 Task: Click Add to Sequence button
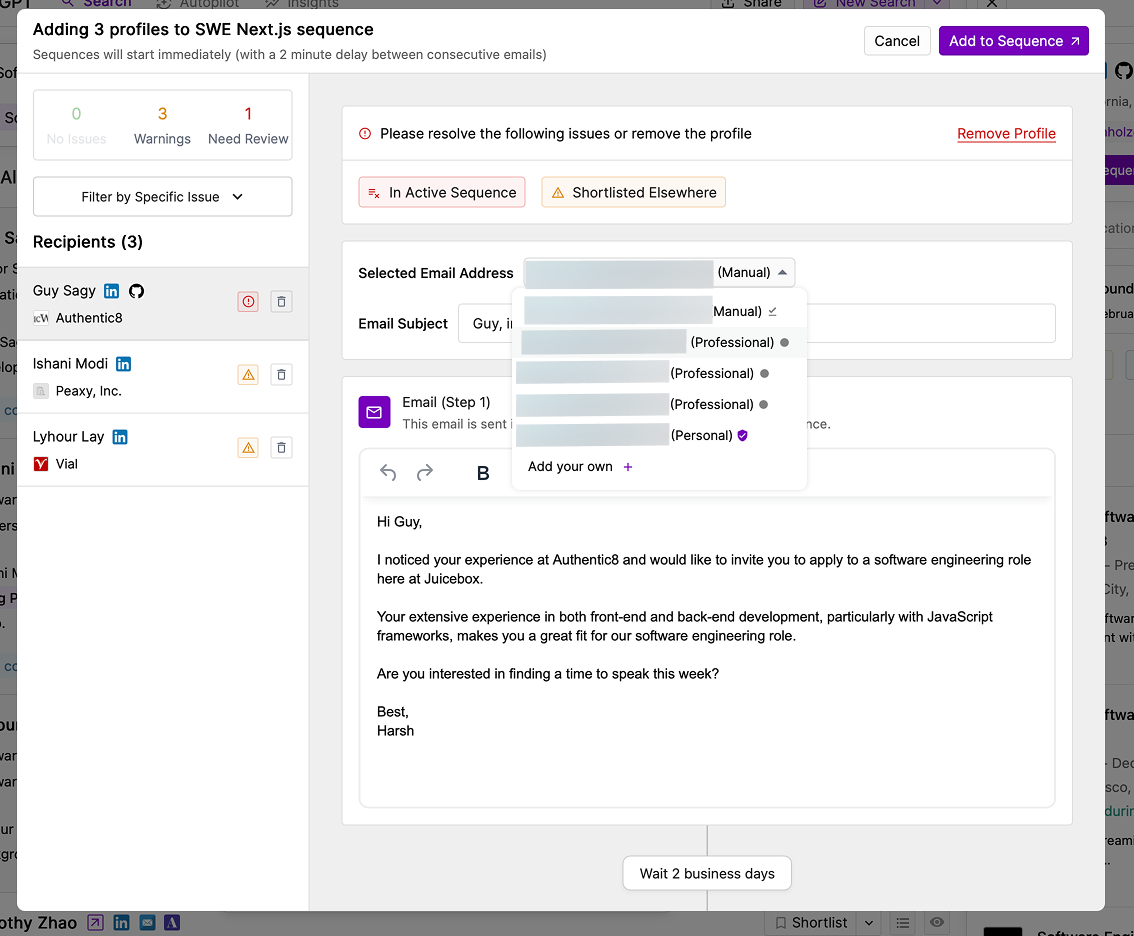click(1013, 41)
